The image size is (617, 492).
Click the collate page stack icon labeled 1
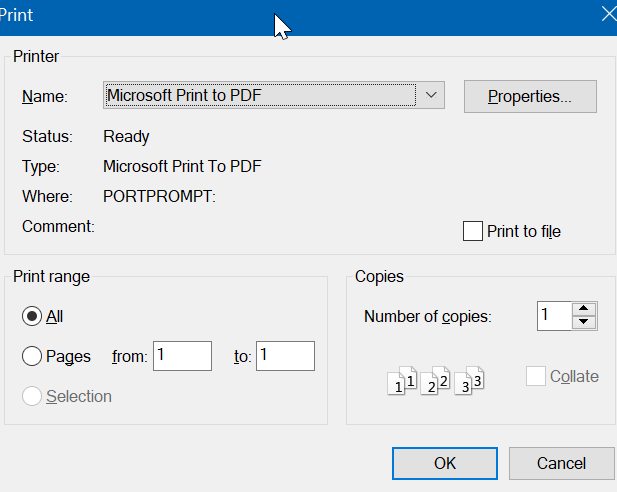tap(402, 381)
